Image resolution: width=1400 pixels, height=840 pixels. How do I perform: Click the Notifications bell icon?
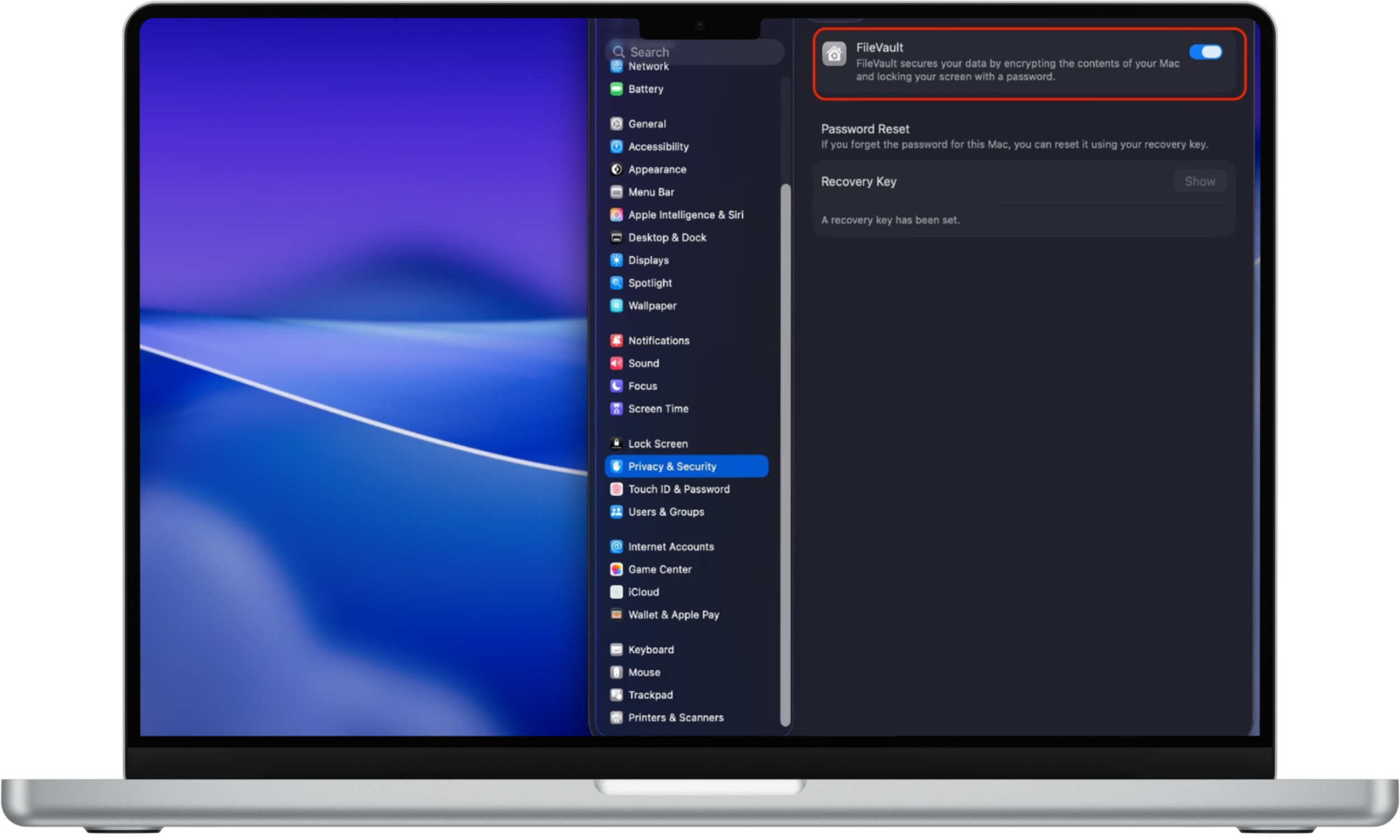[x=616, y=340]
